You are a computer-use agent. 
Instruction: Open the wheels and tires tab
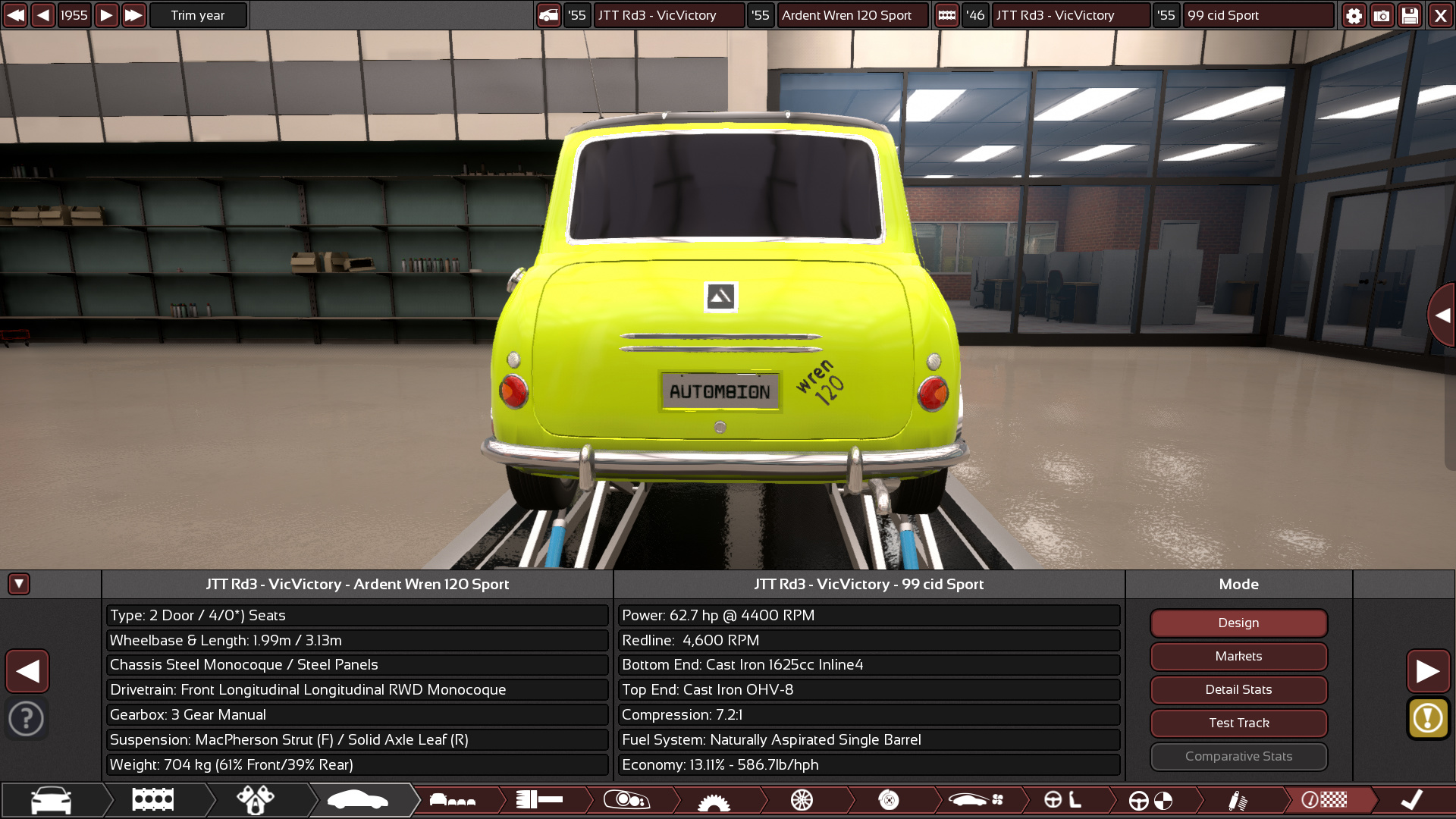tap(802, 800)
